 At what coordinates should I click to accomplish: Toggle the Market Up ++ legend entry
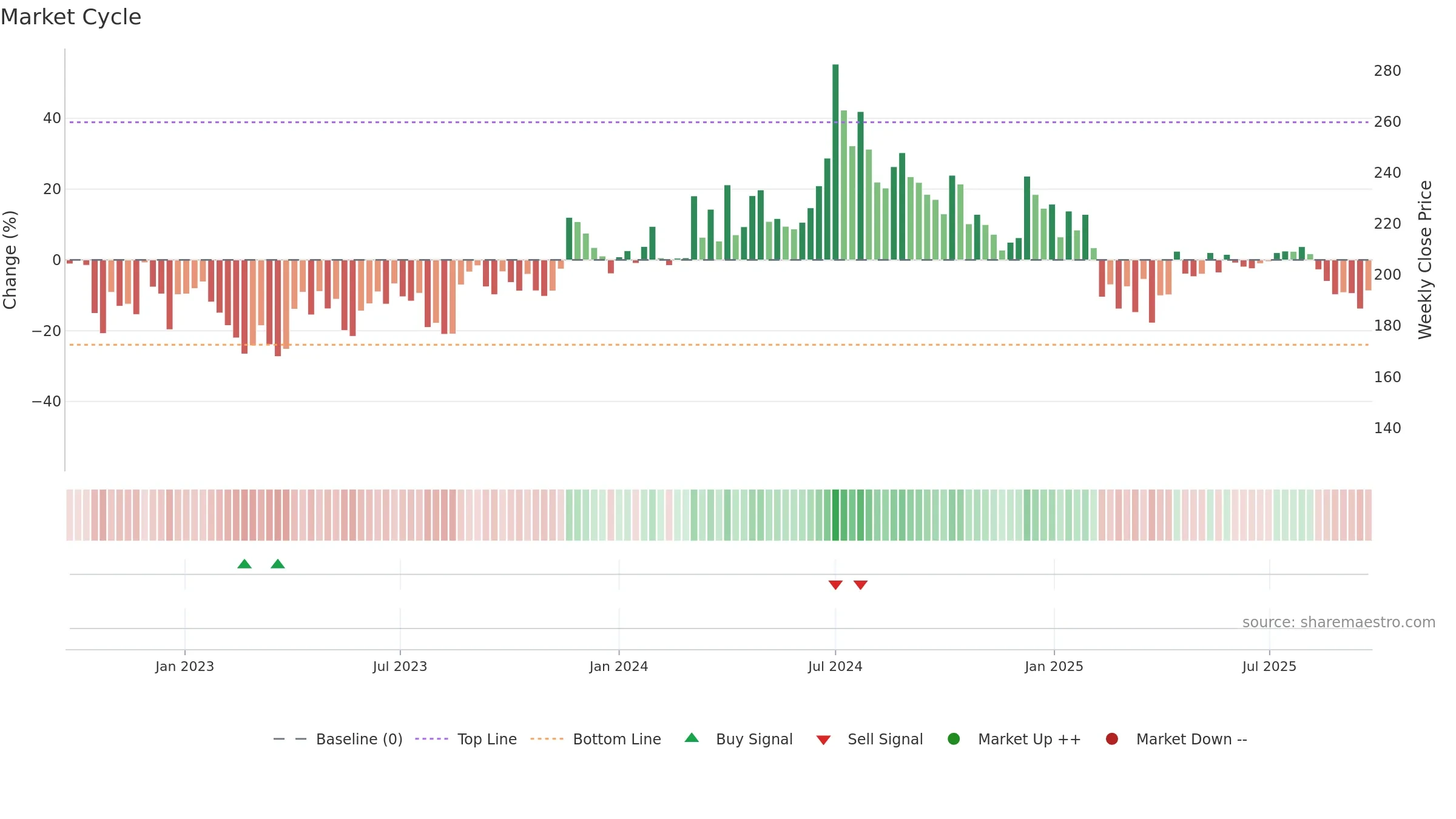pyautogui.click(x=1014, y=739)
